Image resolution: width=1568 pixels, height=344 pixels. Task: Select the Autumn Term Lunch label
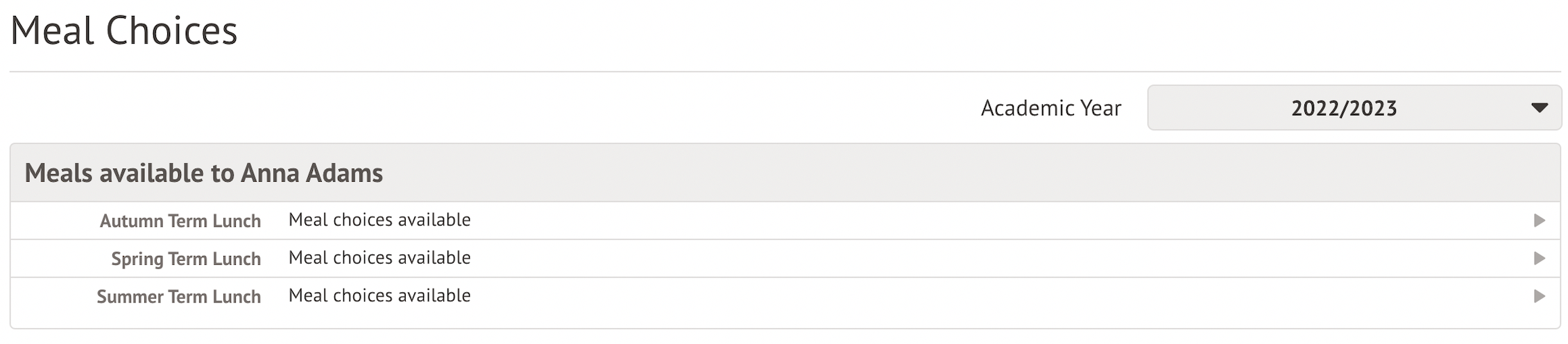180,221
